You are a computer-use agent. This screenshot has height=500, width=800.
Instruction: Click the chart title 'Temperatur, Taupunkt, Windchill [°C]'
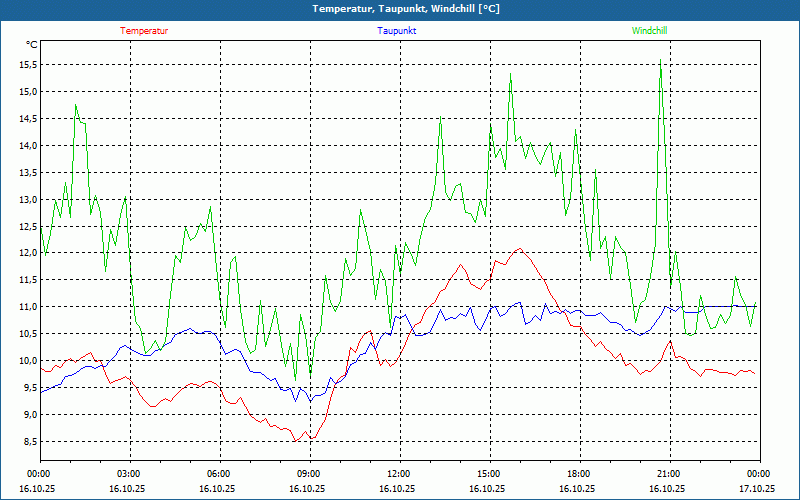(x=406, y=9)
